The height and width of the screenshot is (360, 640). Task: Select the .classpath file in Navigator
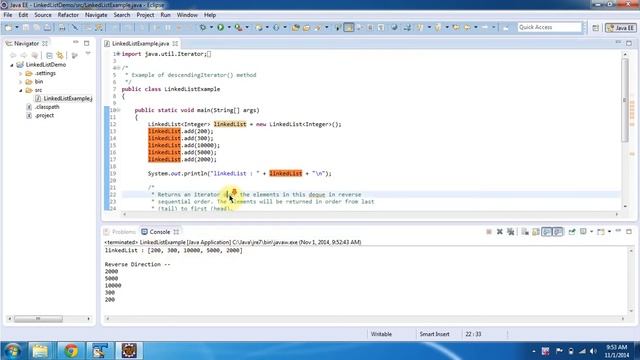47,107
